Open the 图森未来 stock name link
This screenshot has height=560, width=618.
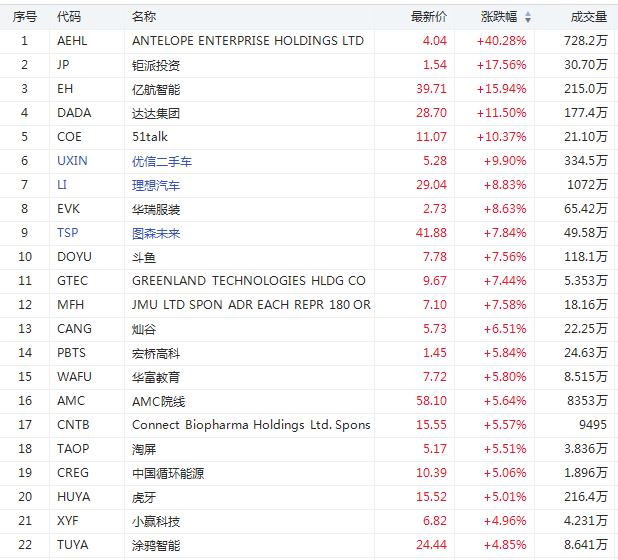pos(156,233)
